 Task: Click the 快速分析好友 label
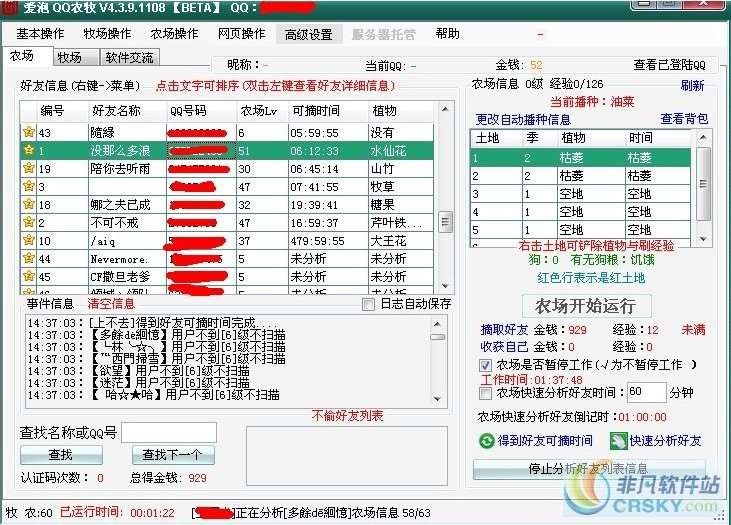click(665, 441)
